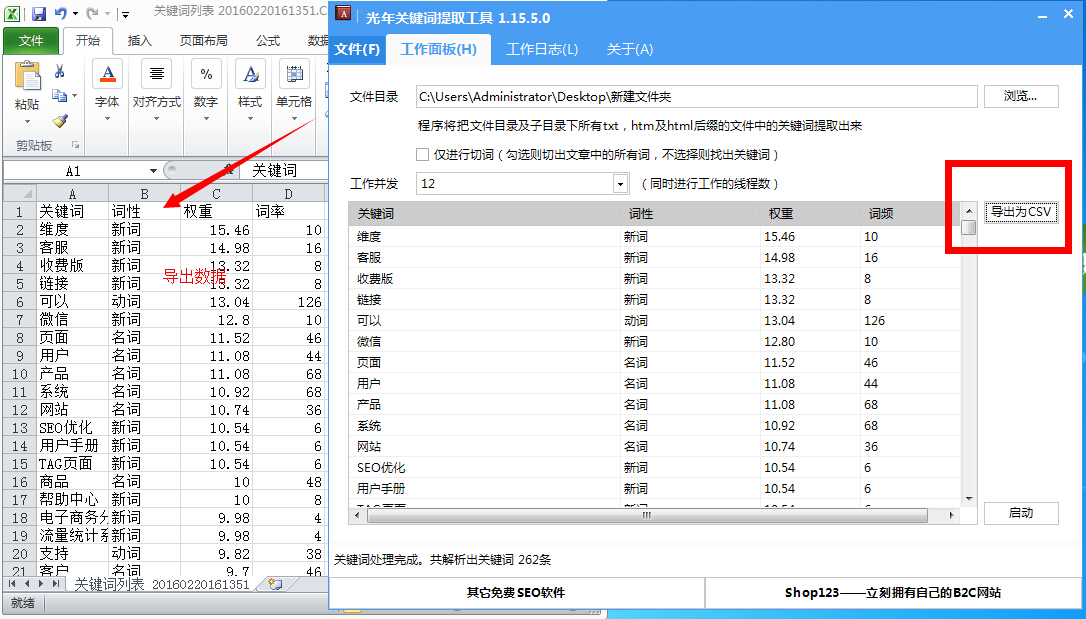Click the Copy icon in the clipboard group

click(60, 96)
